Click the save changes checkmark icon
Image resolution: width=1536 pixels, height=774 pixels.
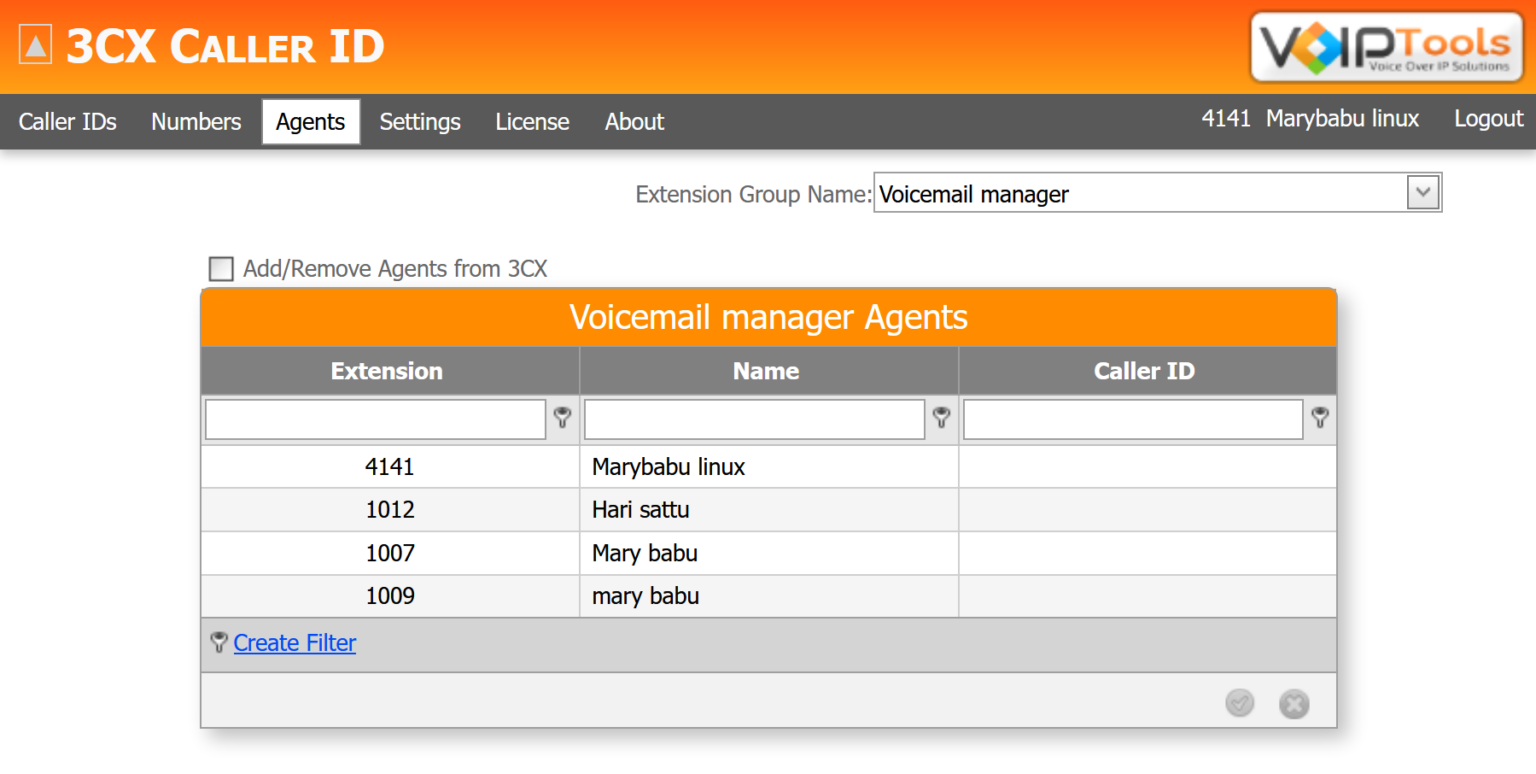(x=1239, y=704)
